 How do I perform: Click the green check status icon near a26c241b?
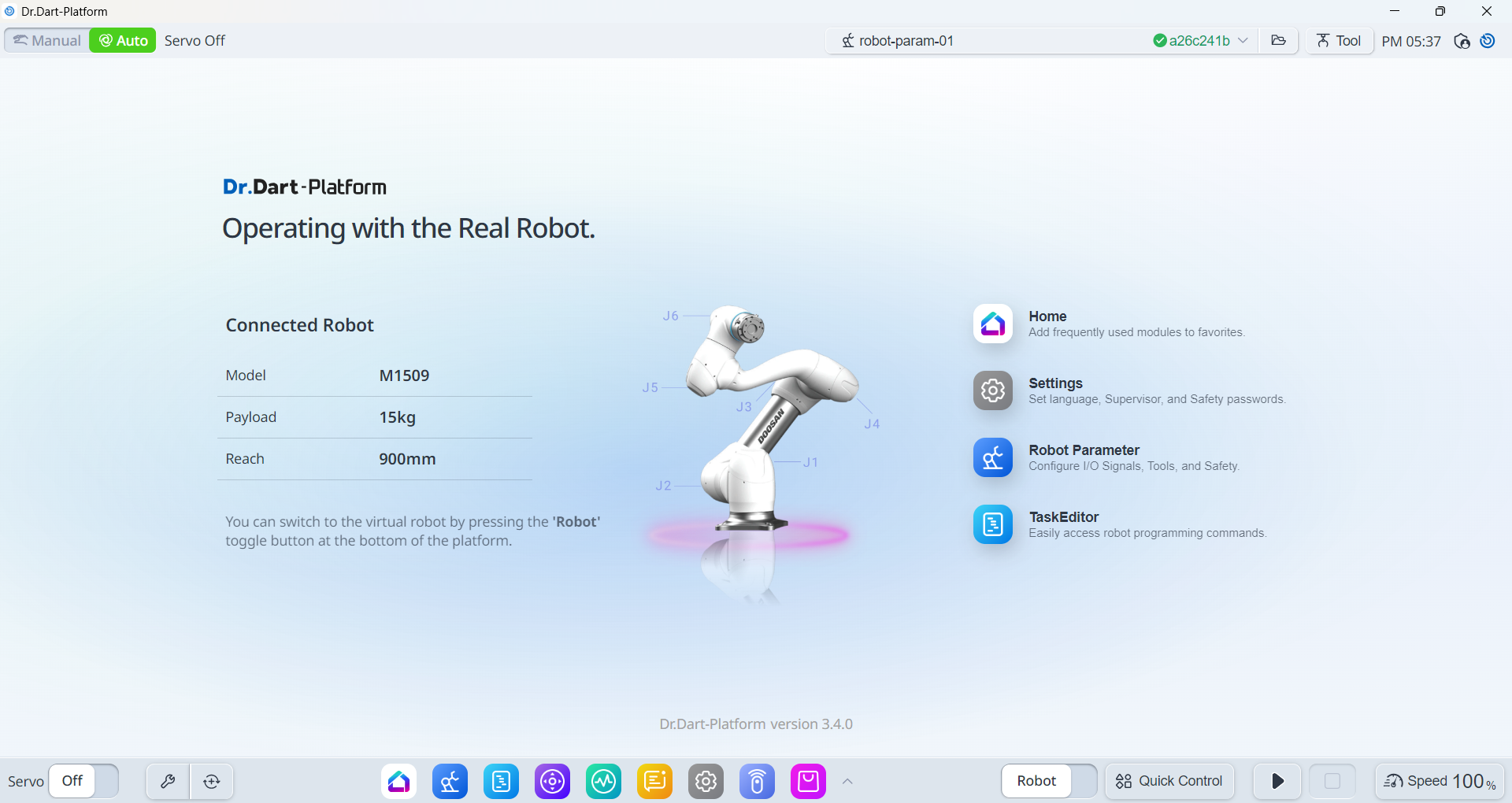click(1159, 40)
